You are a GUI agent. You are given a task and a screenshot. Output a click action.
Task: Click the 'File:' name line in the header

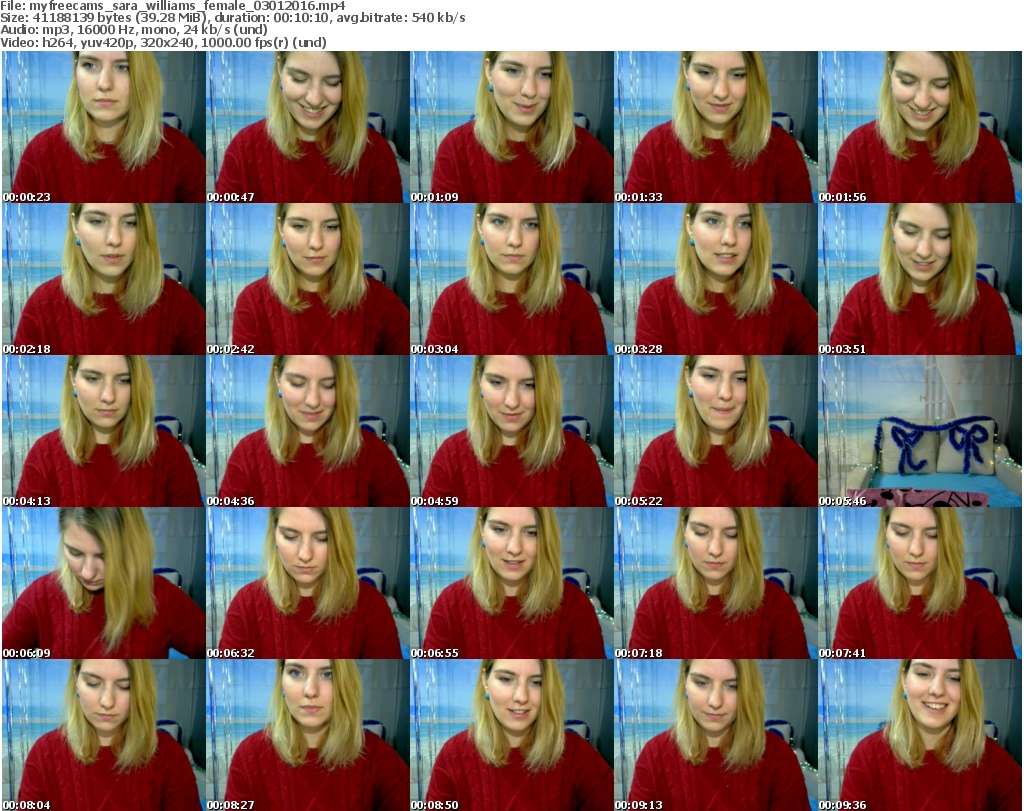(173, 6)
